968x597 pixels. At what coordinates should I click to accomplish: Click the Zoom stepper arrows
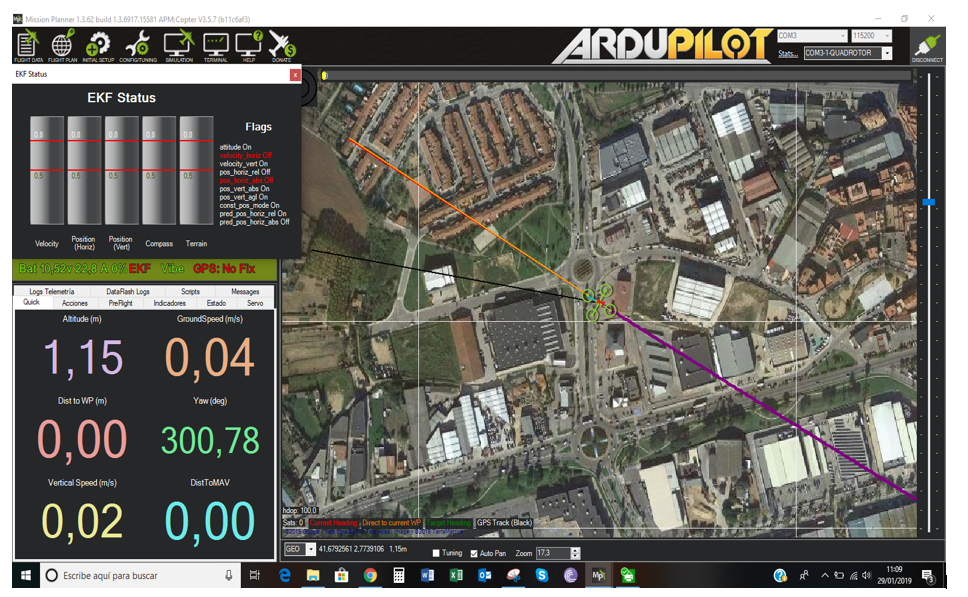point(575,553)
